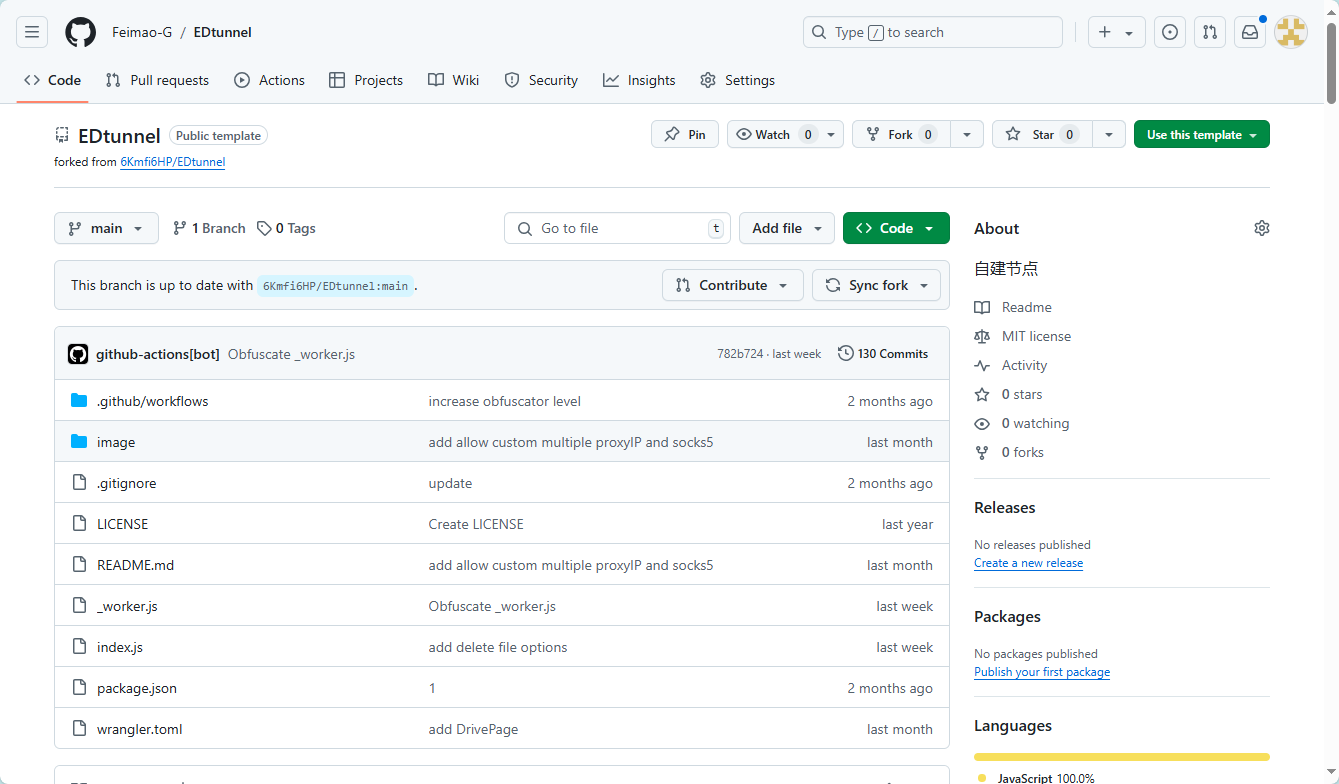Focus the Type / to search box
The height and width of the screenshot is (784, 1339).
(x=933, y=32)
